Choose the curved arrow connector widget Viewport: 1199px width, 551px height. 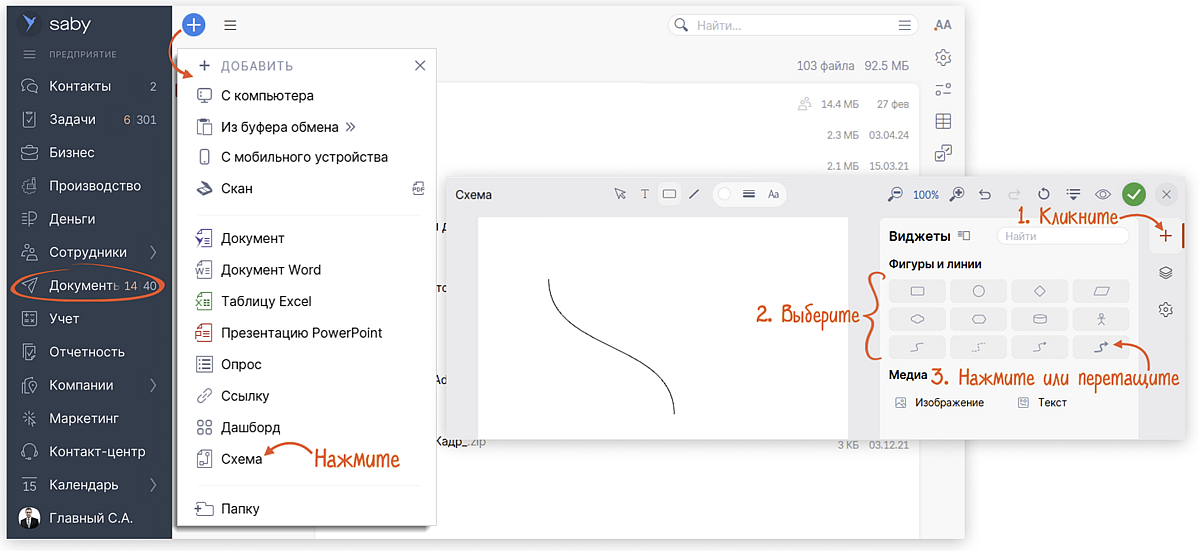1100,347
